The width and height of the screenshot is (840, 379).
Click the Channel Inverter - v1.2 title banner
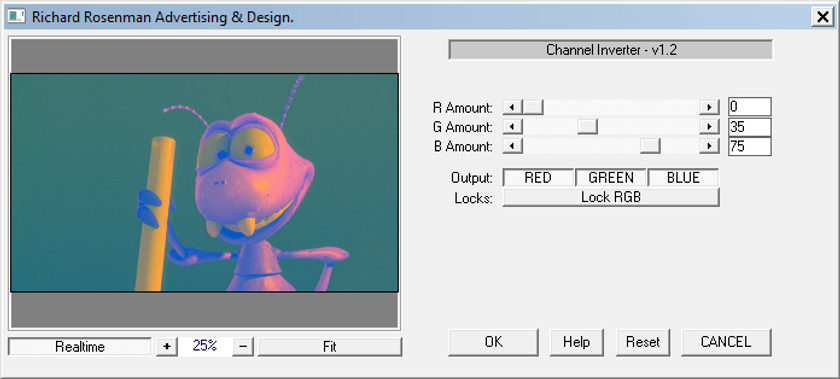click(x=611, y=50)
